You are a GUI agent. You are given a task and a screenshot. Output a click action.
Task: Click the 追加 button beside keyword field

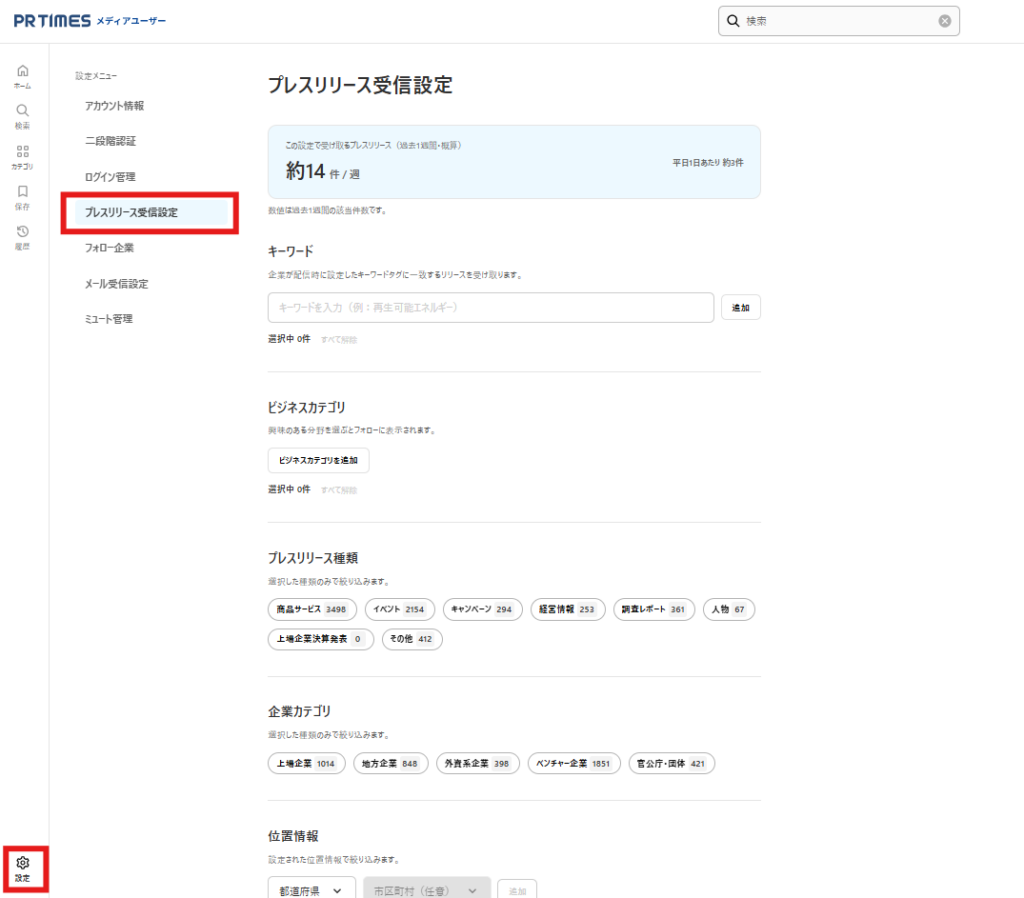(x=741, y=308)
